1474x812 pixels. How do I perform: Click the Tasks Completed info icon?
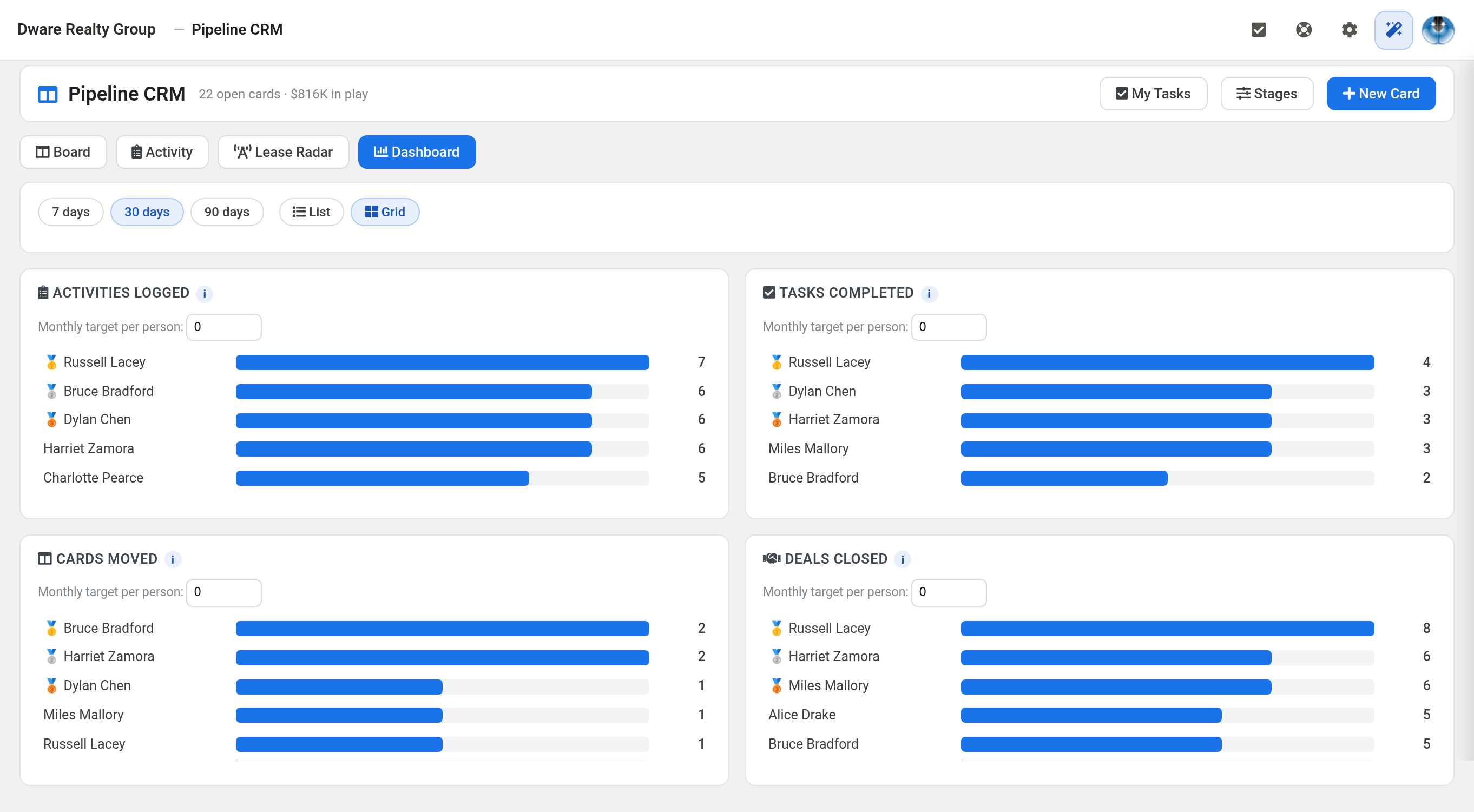(929, 294)
